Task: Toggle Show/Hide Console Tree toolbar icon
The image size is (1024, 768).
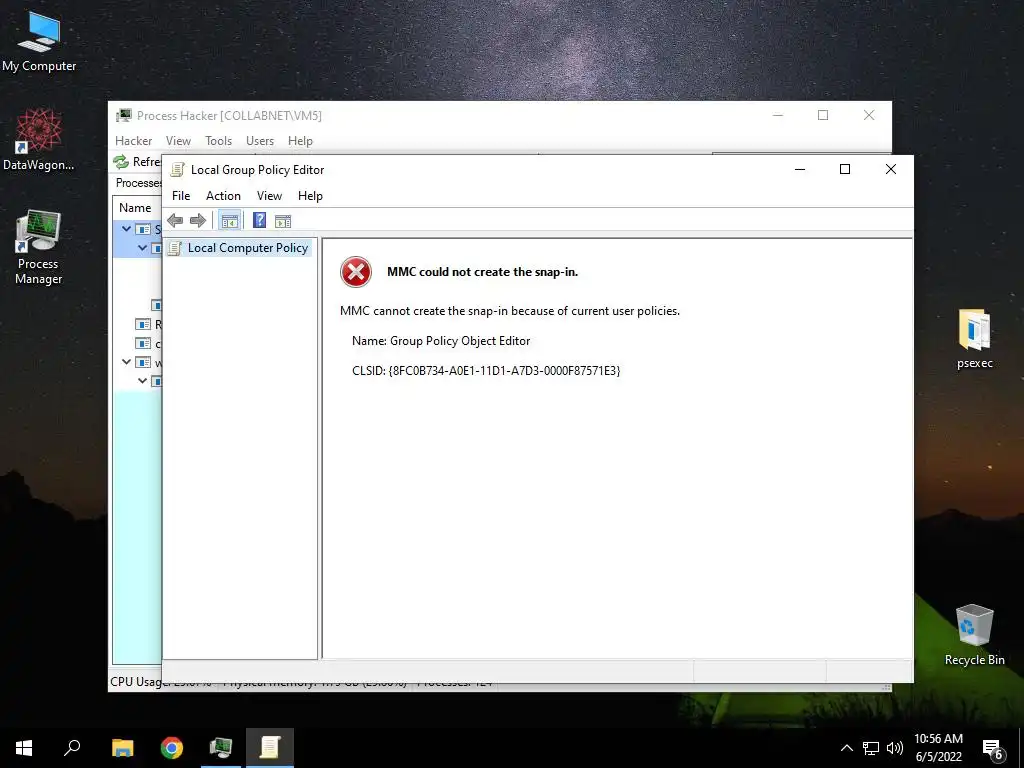Action: point(229,221)
